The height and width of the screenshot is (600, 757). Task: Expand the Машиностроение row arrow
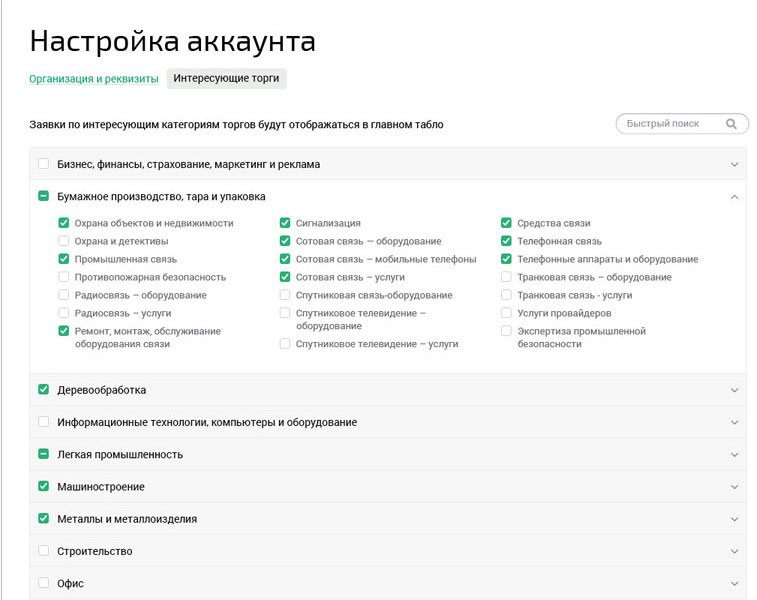(734, 487)
